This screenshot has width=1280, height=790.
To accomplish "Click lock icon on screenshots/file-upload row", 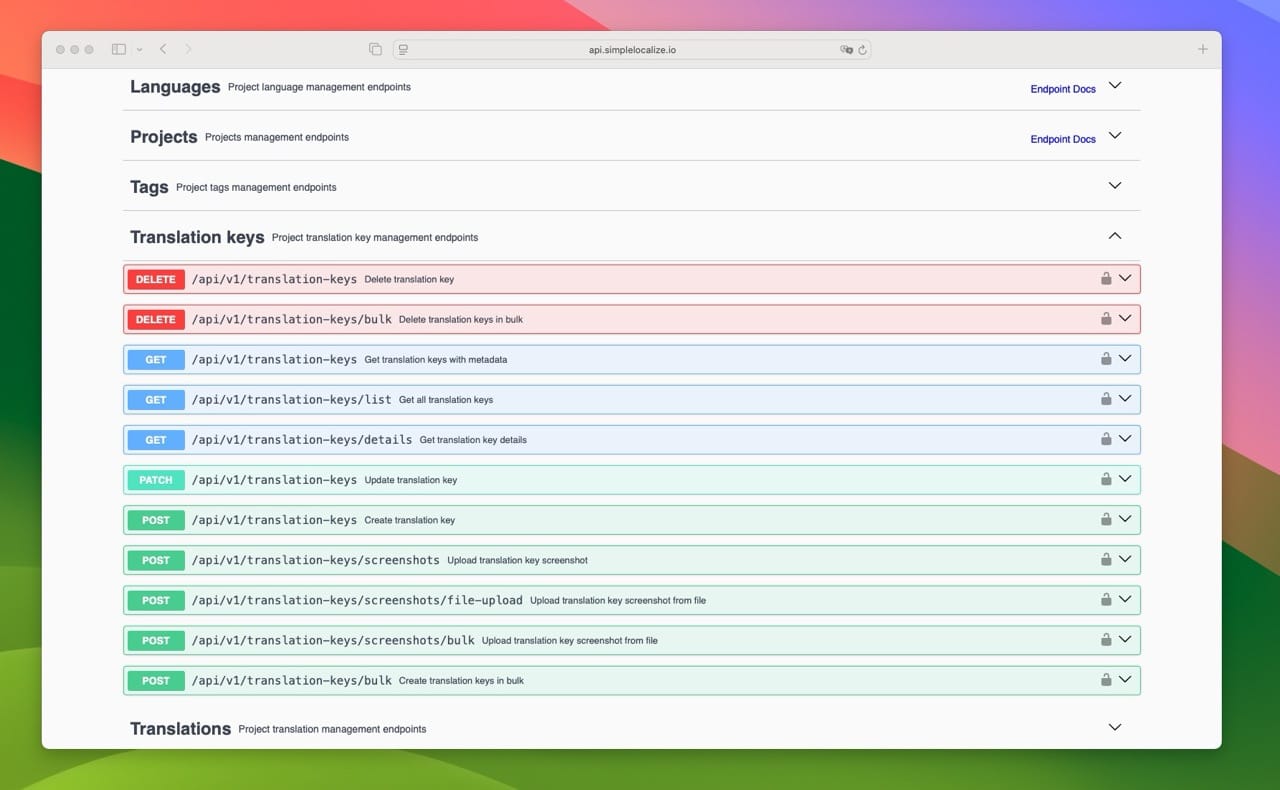I will tap(1106, 599).
